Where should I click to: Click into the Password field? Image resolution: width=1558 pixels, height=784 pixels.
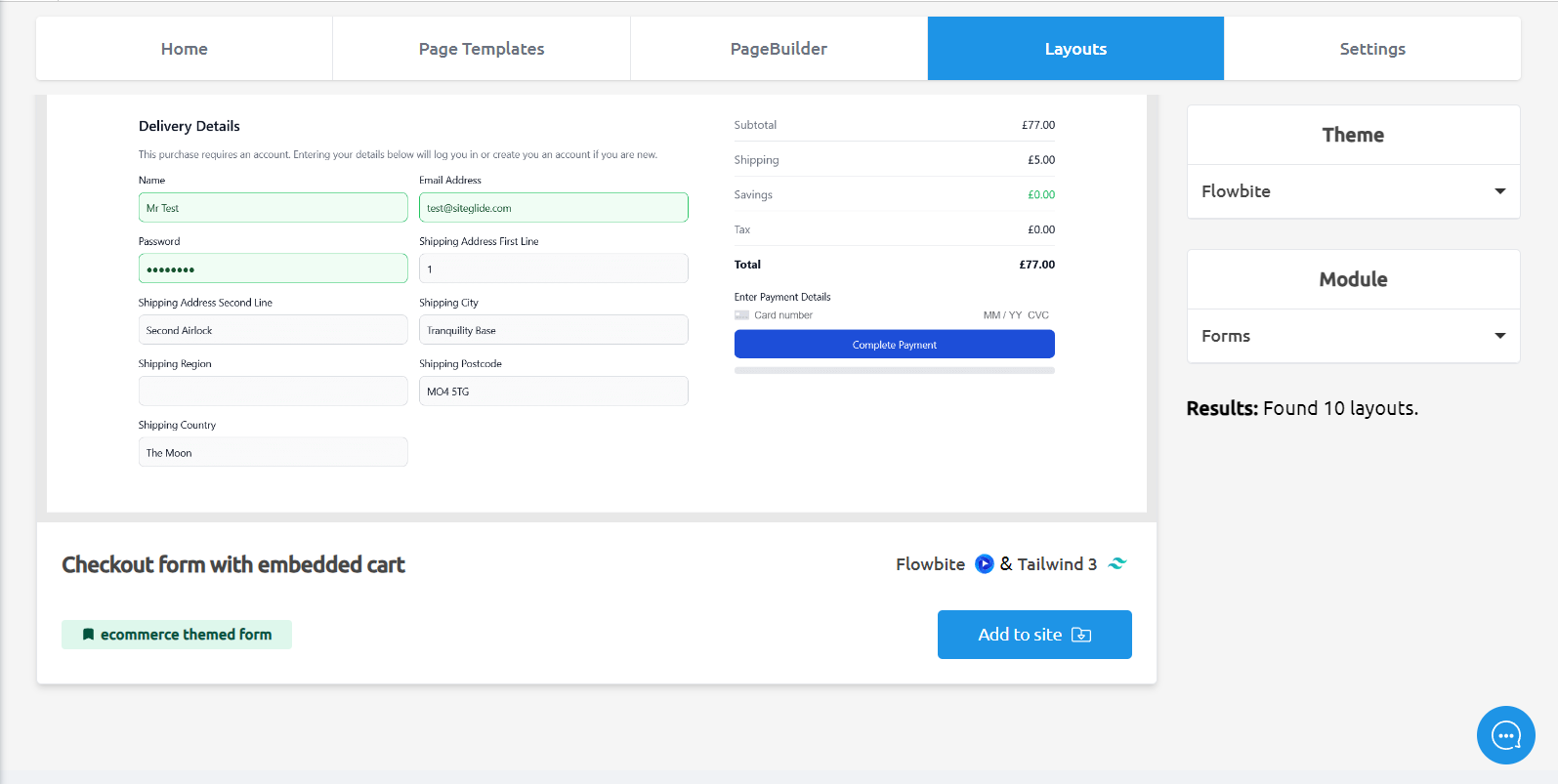tap(273, 268)
